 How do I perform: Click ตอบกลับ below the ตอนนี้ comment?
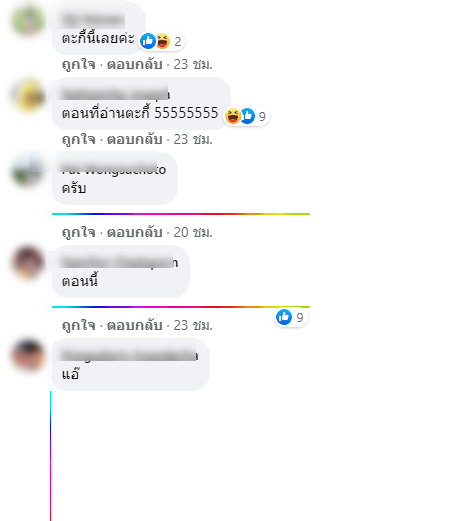[x=135, y=325]
